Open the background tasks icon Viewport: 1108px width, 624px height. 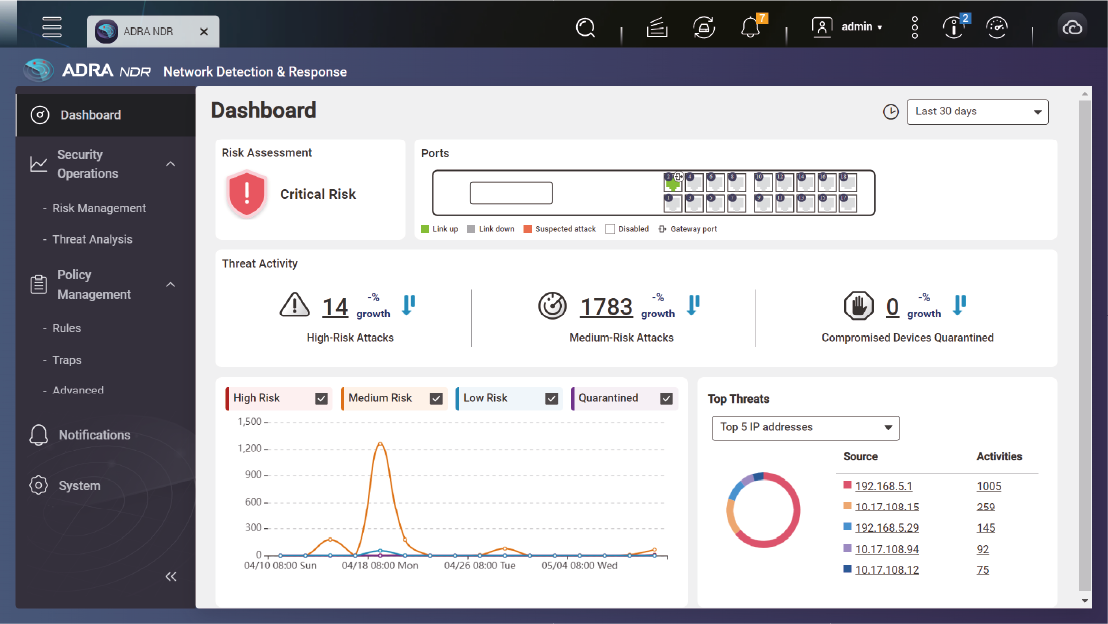click(657, 28)
